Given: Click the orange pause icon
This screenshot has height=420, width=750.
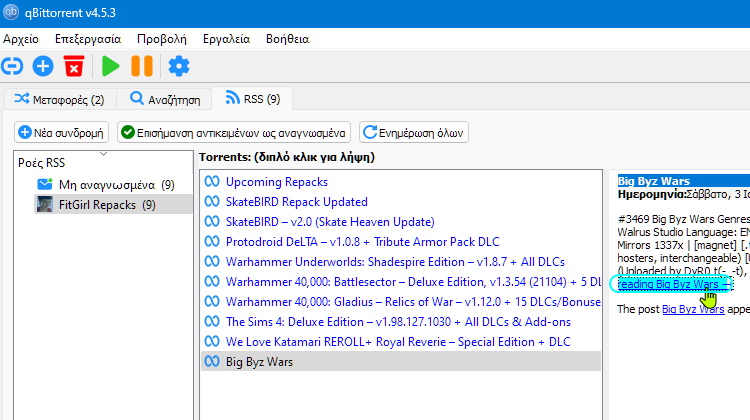Looking at the screenshot, I should pos(142,66).
